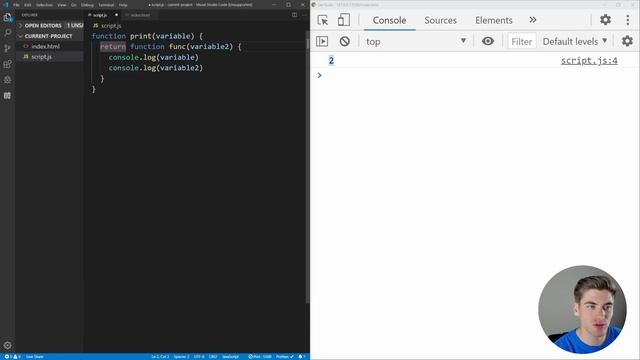Open the Terminal menu in VS Code
This screenshot has width=640, height=360.
(x=106, y=5)
